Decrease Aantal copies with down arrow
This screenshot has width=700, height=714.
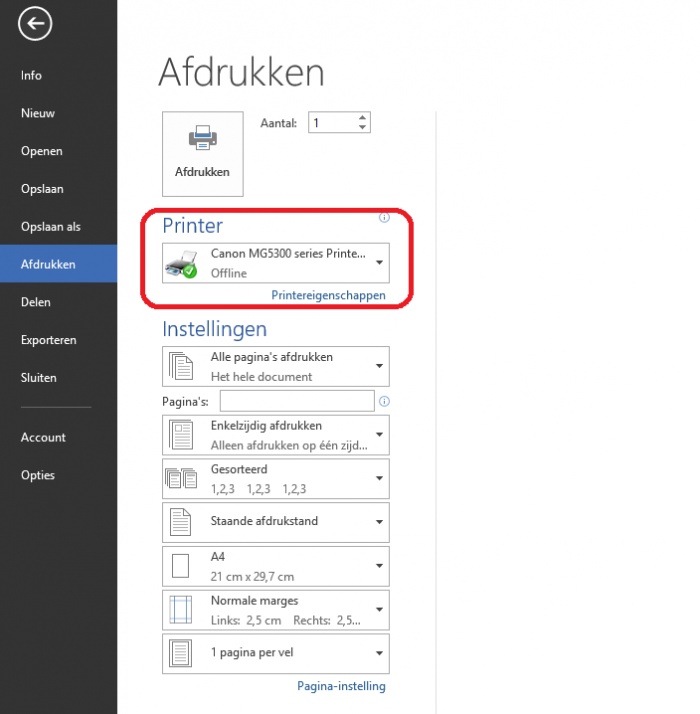click(362, 127)
